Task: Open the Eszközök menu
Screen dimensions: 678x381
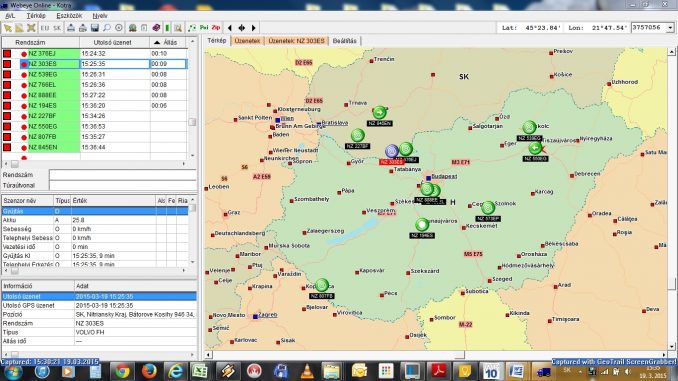Action: [69, 16]
